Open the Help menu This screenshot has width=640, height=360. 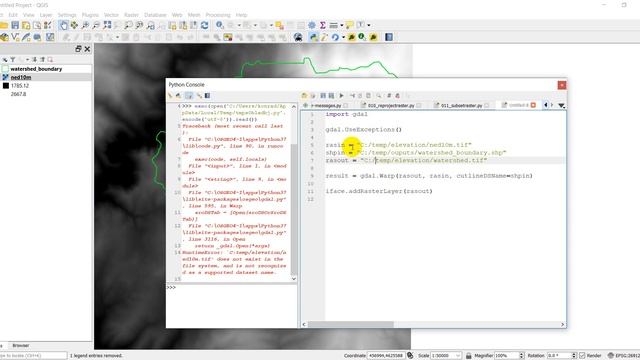coord(241,15)
